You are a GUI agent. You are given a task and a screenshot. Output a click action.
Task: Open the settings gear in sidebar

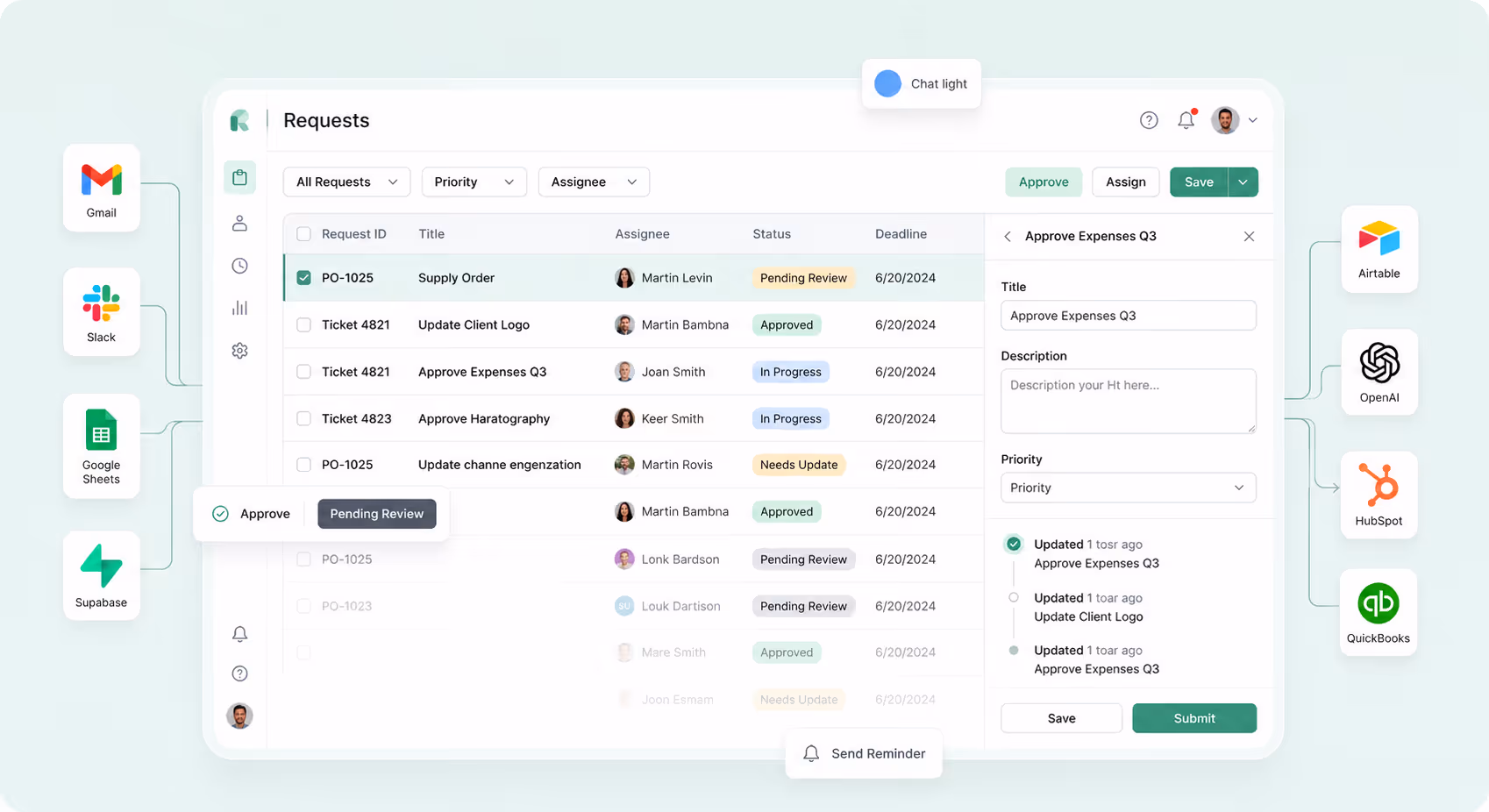tap(239, 351)
